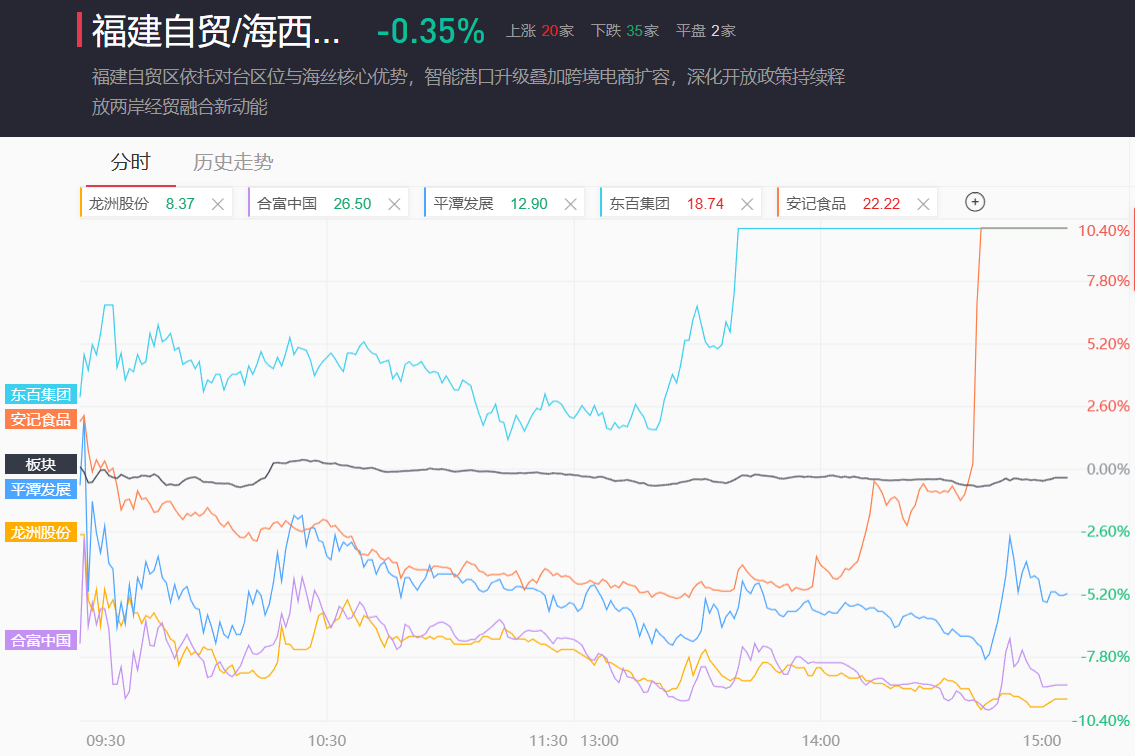1135x756 pixels.
Task: Click the 上涨 20家 rising count
Action: click(540, 31)
